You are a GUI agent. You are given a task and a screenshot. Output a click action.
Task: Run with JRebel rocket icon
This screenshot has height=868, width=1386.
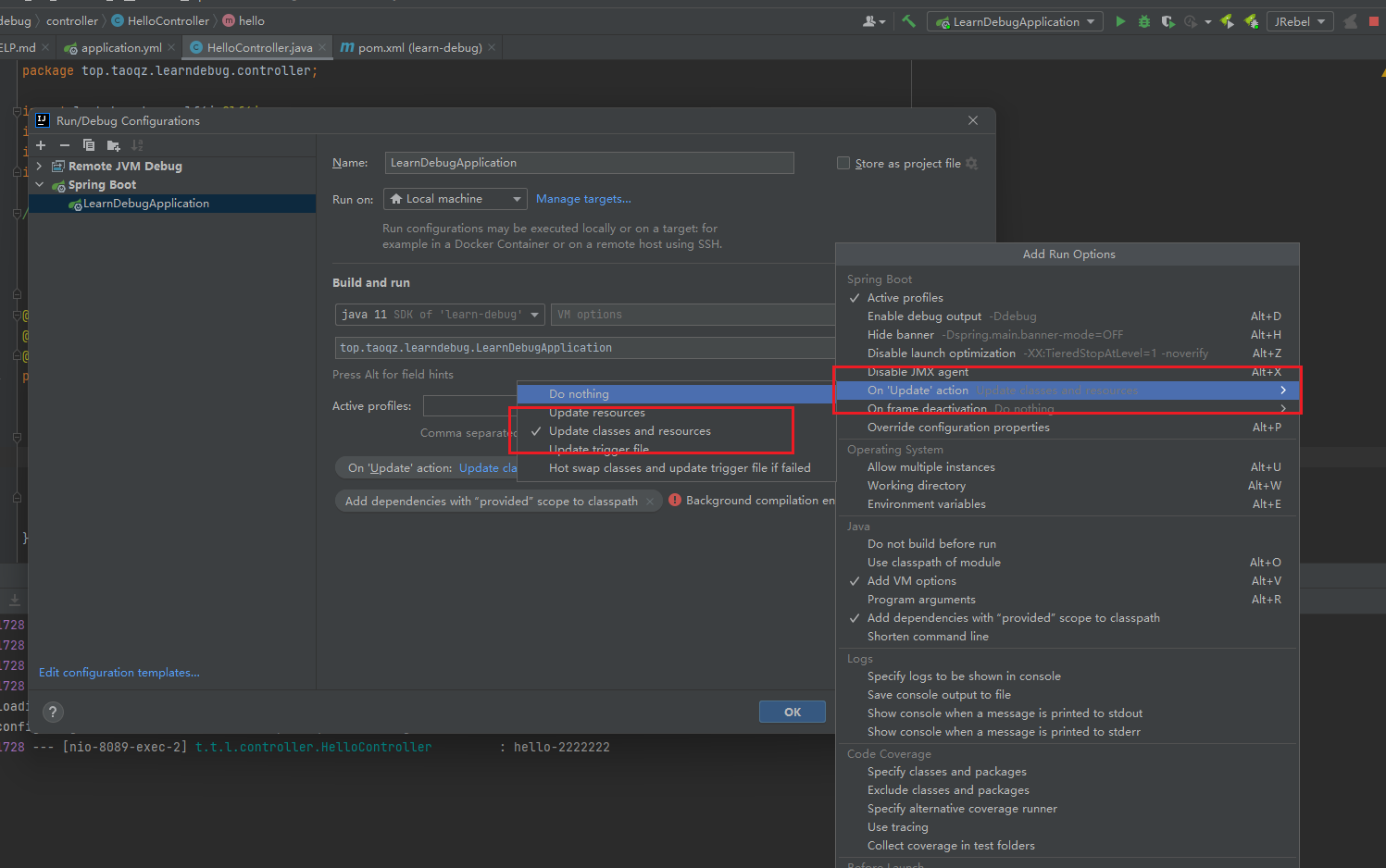1228,21
